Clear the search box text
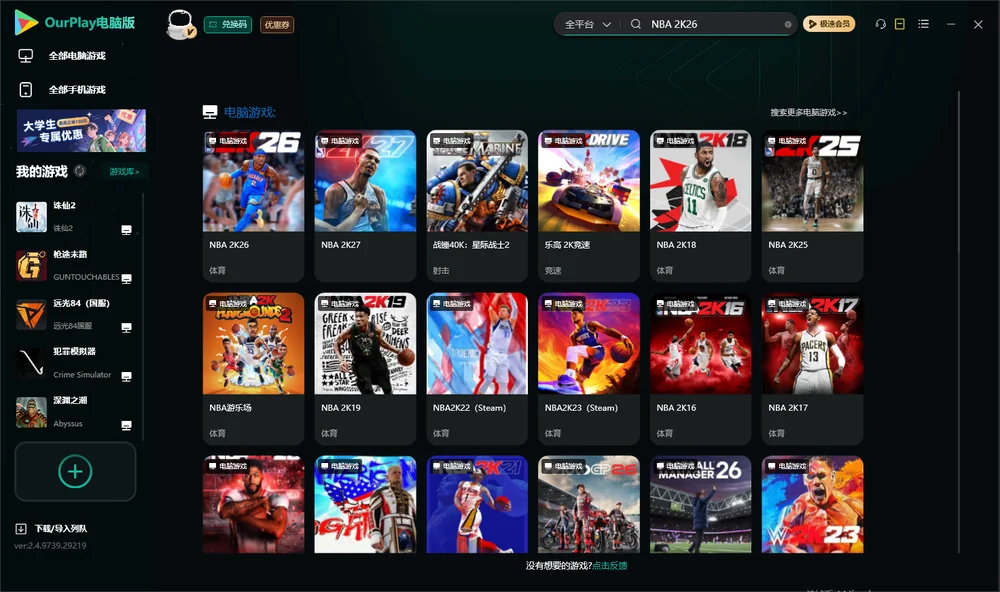The height and width of the screenshot is (592, 1000). tap(788, 24)
